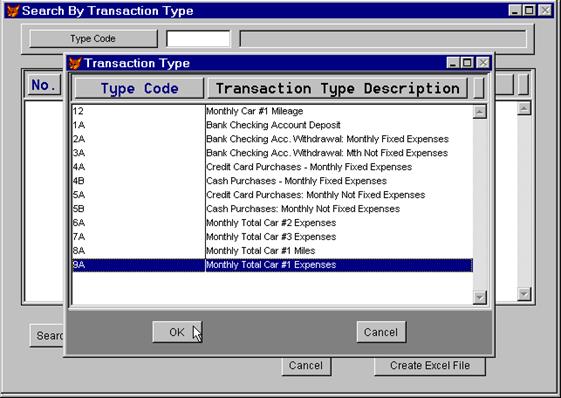The height and width of the screenshot is (398, 561).
Task: Click Cancel in Search By Transaction Type window
Action: point(306,365)
